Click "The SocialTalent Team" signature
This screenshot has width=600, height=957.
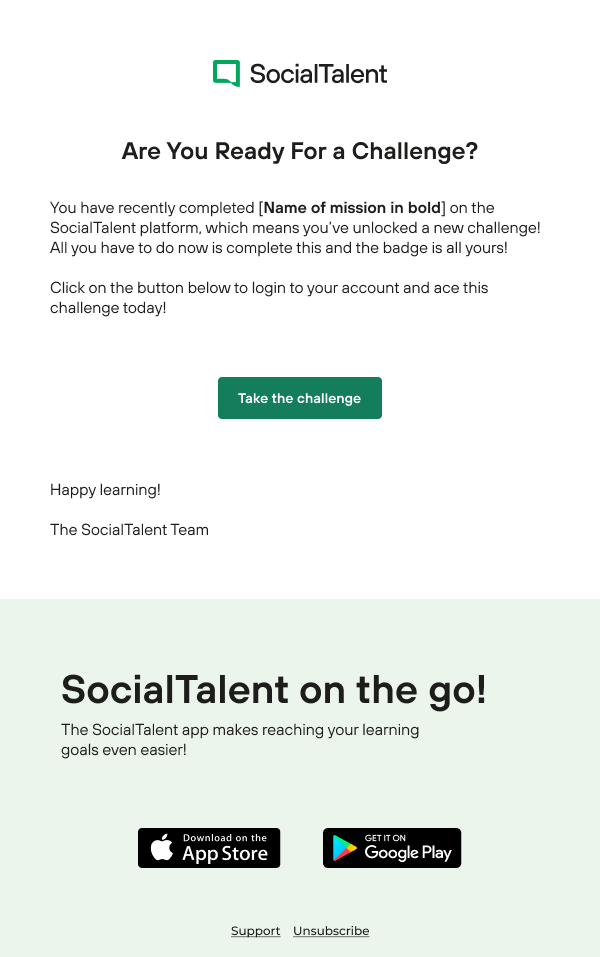click(129, 530)
